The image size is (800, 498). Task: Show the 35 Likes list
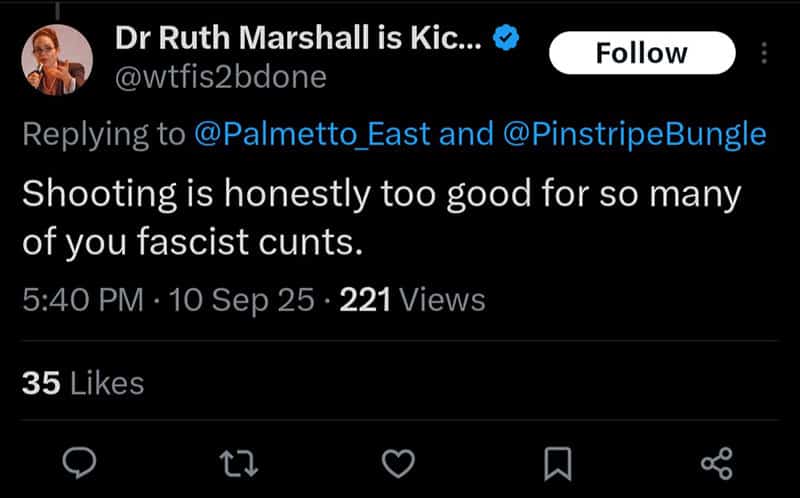83,383
